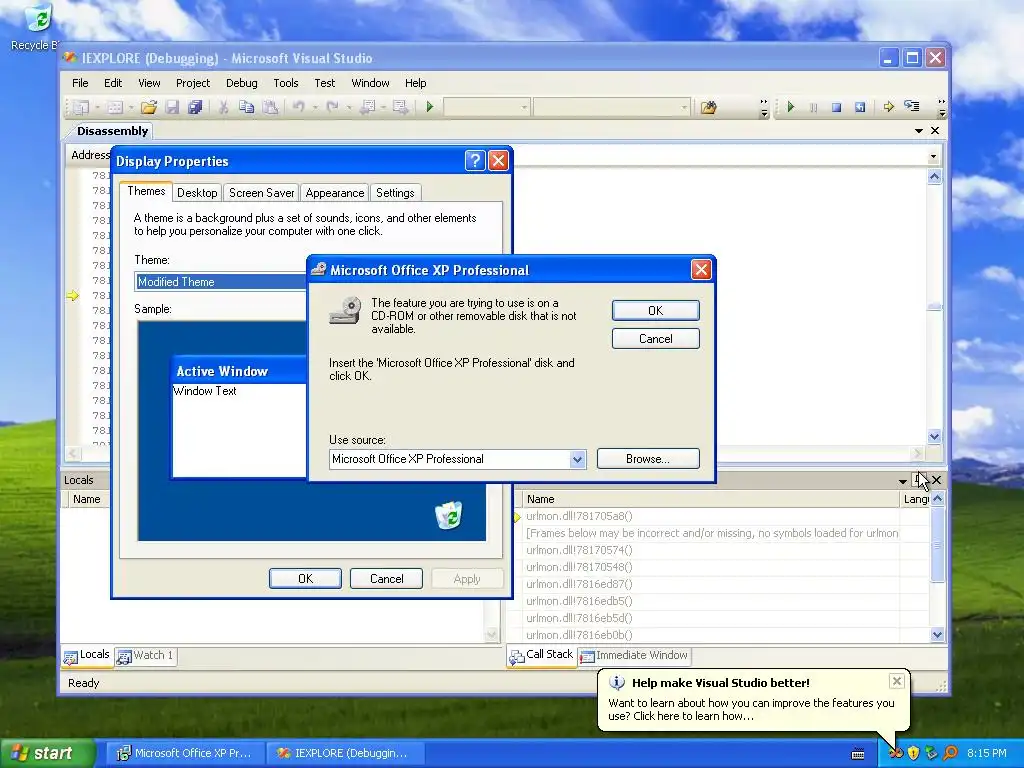
Task: Click the Stop Debugging square icon
Action: (837, 107)
